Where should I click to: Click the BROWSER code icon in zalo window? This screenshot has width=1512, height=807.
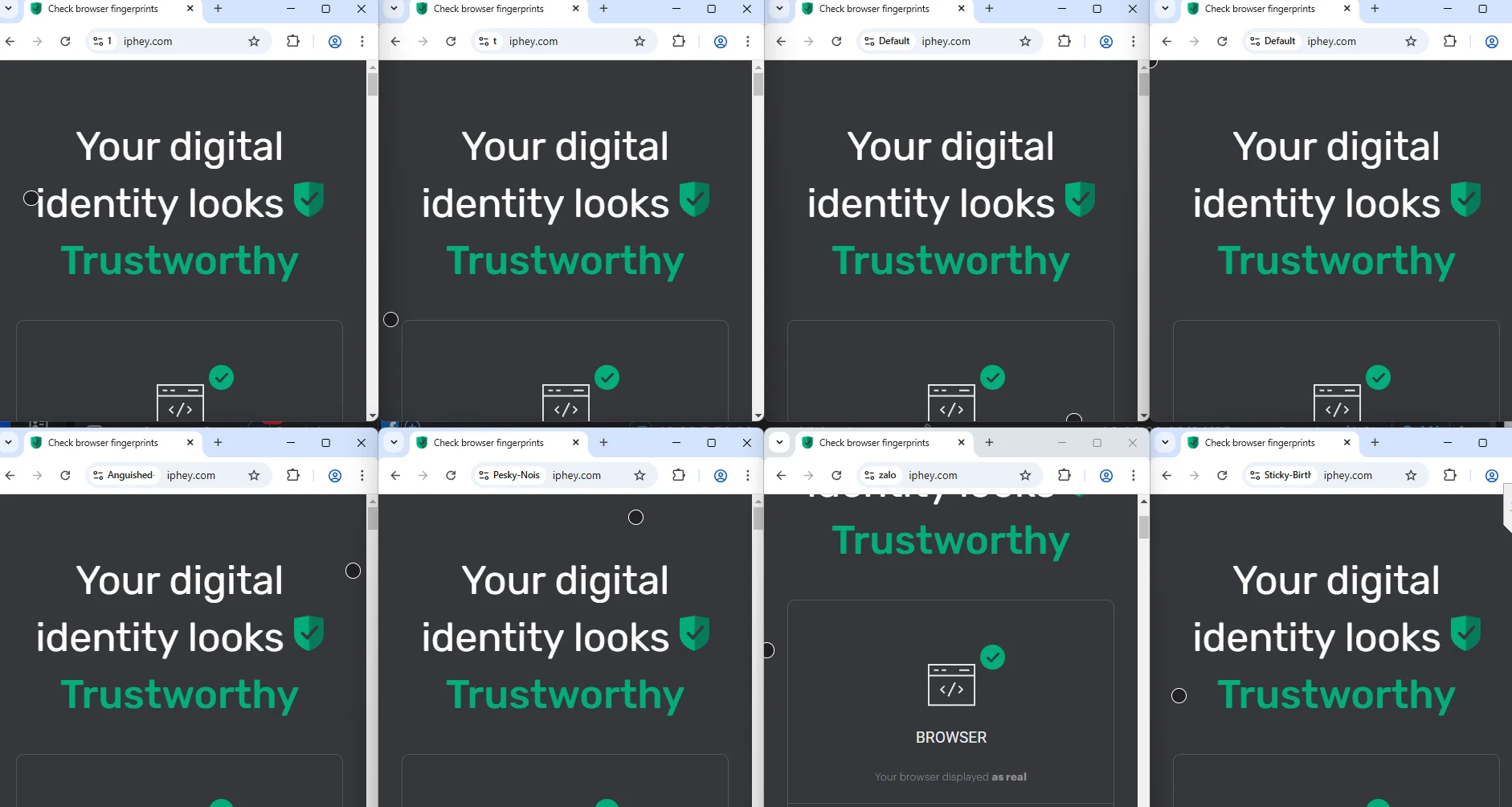[951, 685]
